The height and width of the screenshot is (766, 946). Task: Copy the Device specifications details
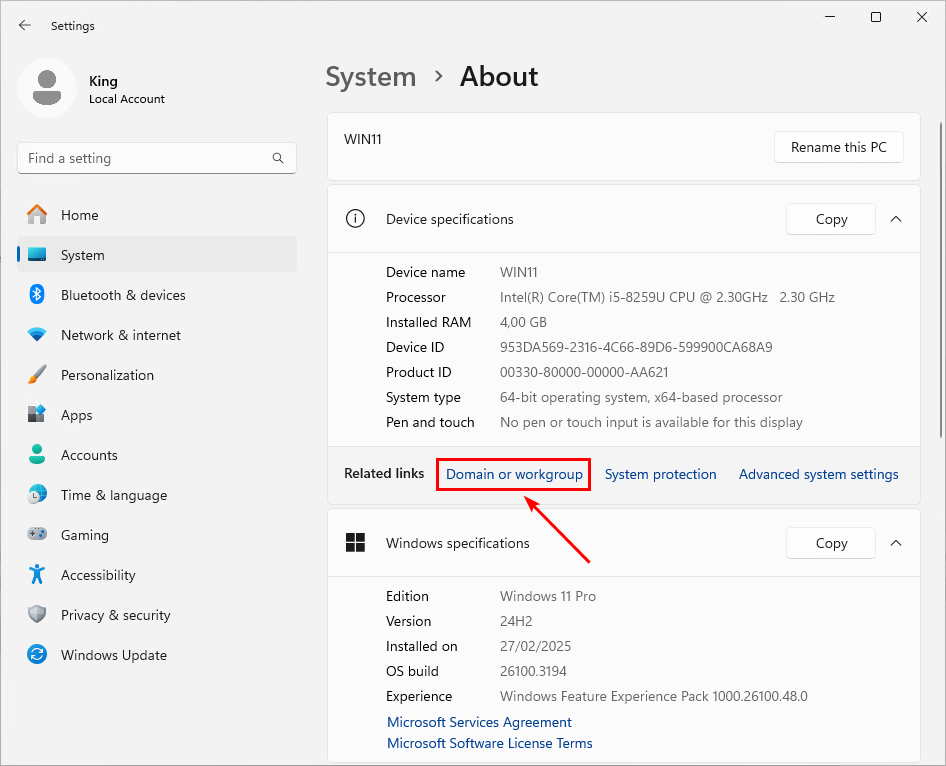tap(830, 219)
